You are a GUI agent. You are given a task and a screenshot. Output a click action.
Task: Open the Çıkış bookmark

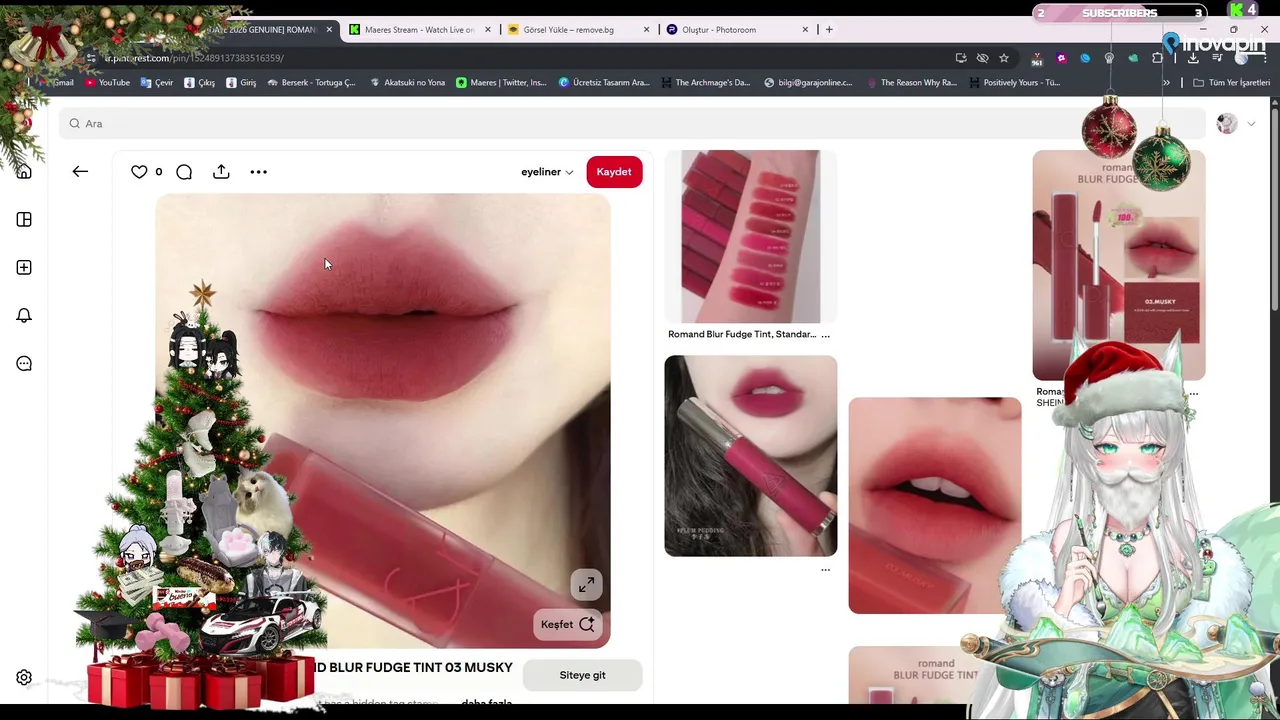pos(200,83)
